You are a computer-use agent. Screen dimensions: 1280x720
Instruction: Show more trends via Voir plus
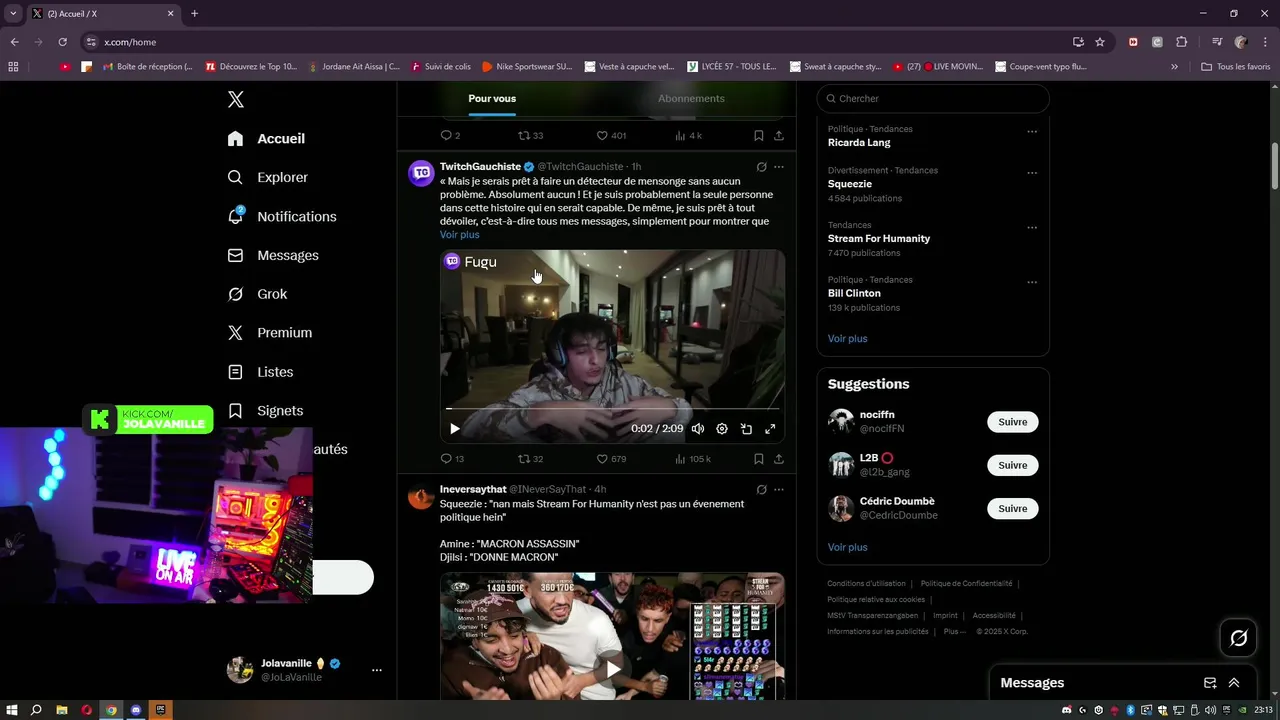point(848,339)
